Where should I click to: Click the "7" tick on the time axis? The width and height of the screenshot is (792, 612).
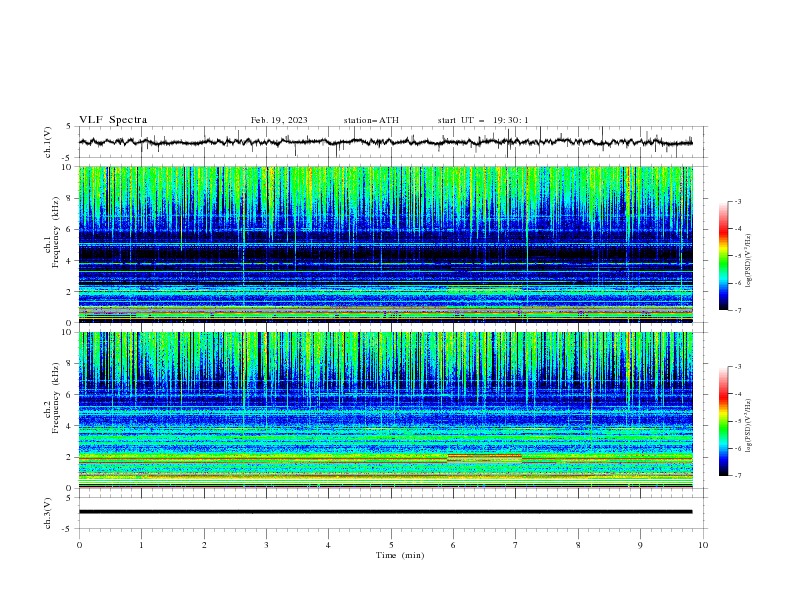pos(516,545)
